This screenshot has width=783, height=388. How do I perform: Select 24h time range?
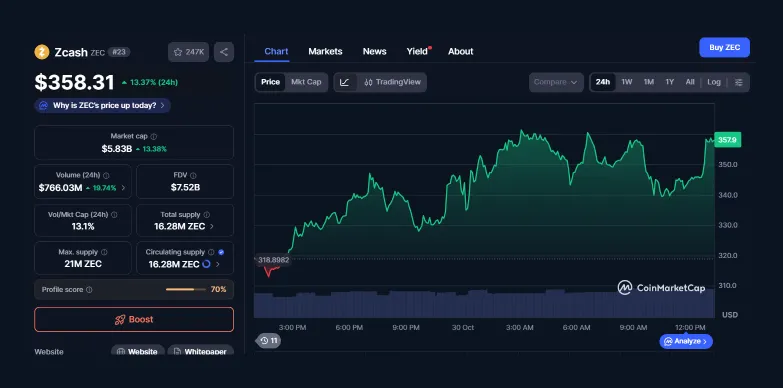click(x=603, y=82)
